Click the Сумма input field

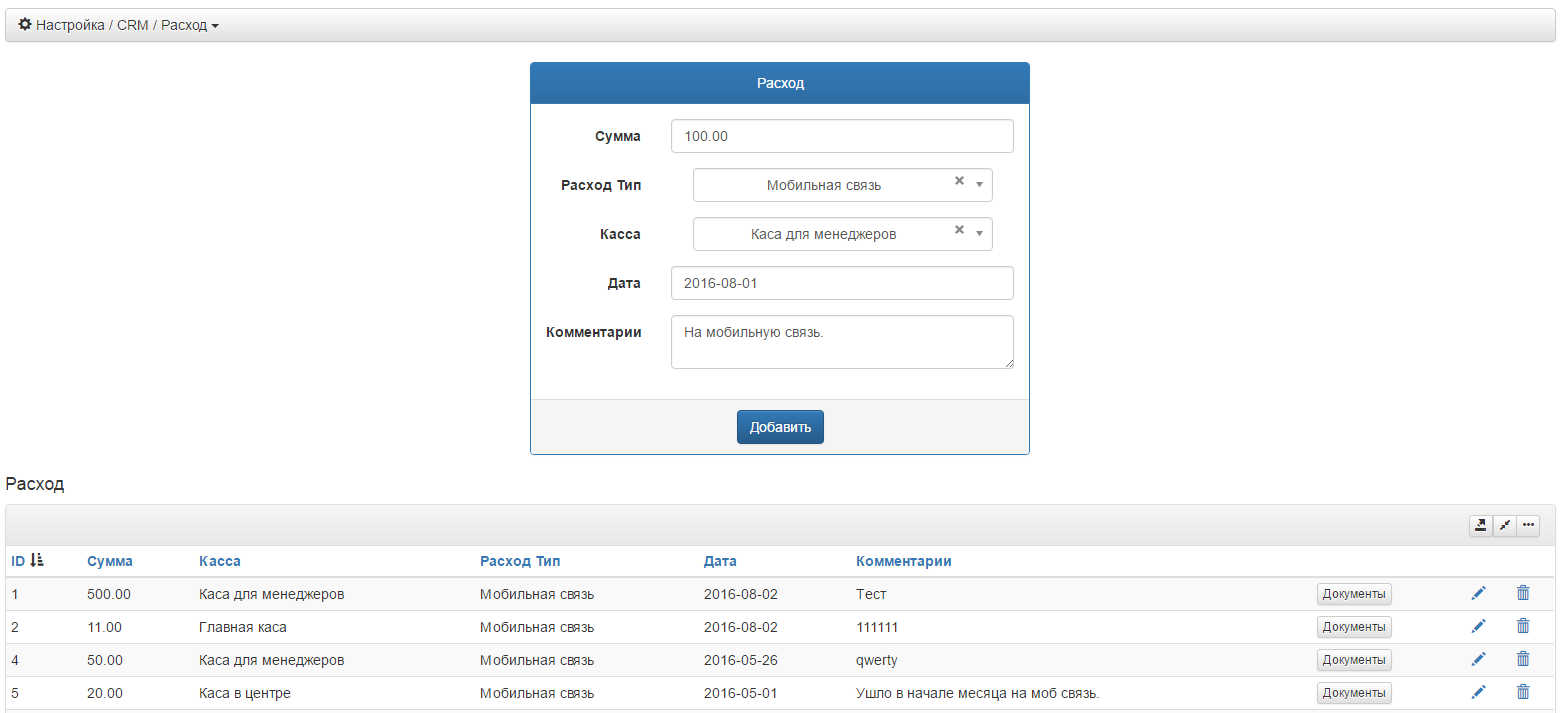tap(842, 136)
